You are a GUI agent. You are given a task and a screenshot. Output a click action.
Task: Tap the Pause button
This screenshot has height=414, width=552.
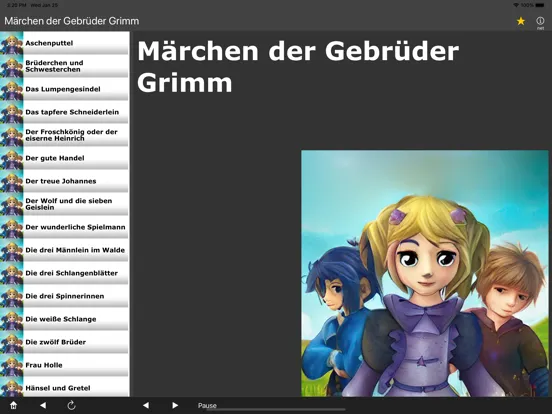[x=207, y=406]
